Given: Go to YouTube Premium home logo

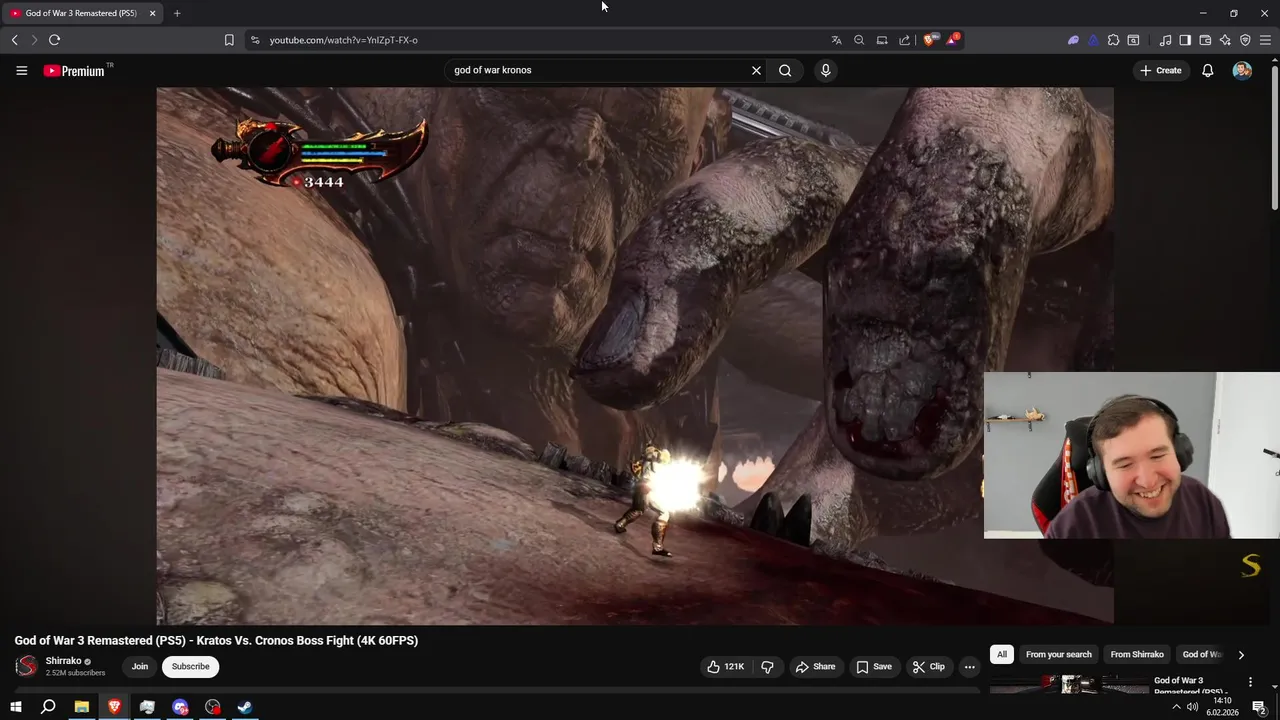Looking at the screenshot, I should tap(74, 71).
